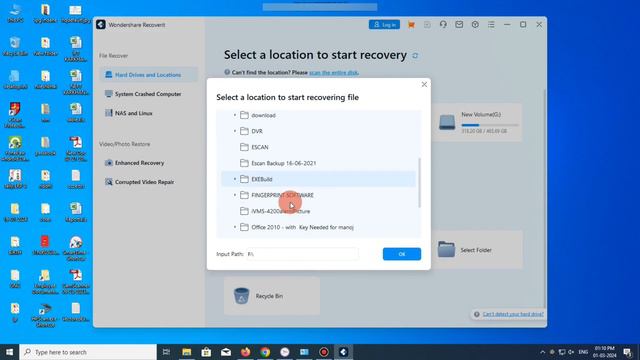Open Microsoft Store from the taskbar
Viewport: 640px width, 360px height.
pyautogui.click(x=206, y=352)
